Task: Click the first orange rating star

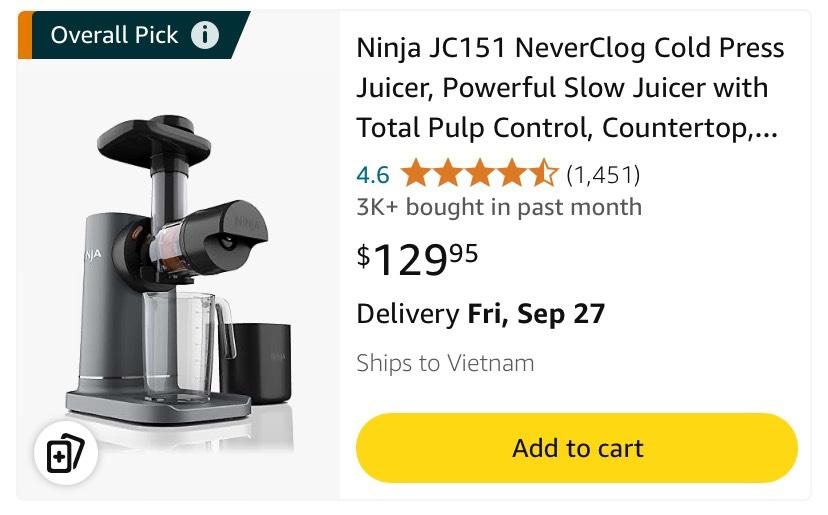Action: coord(415,175)
